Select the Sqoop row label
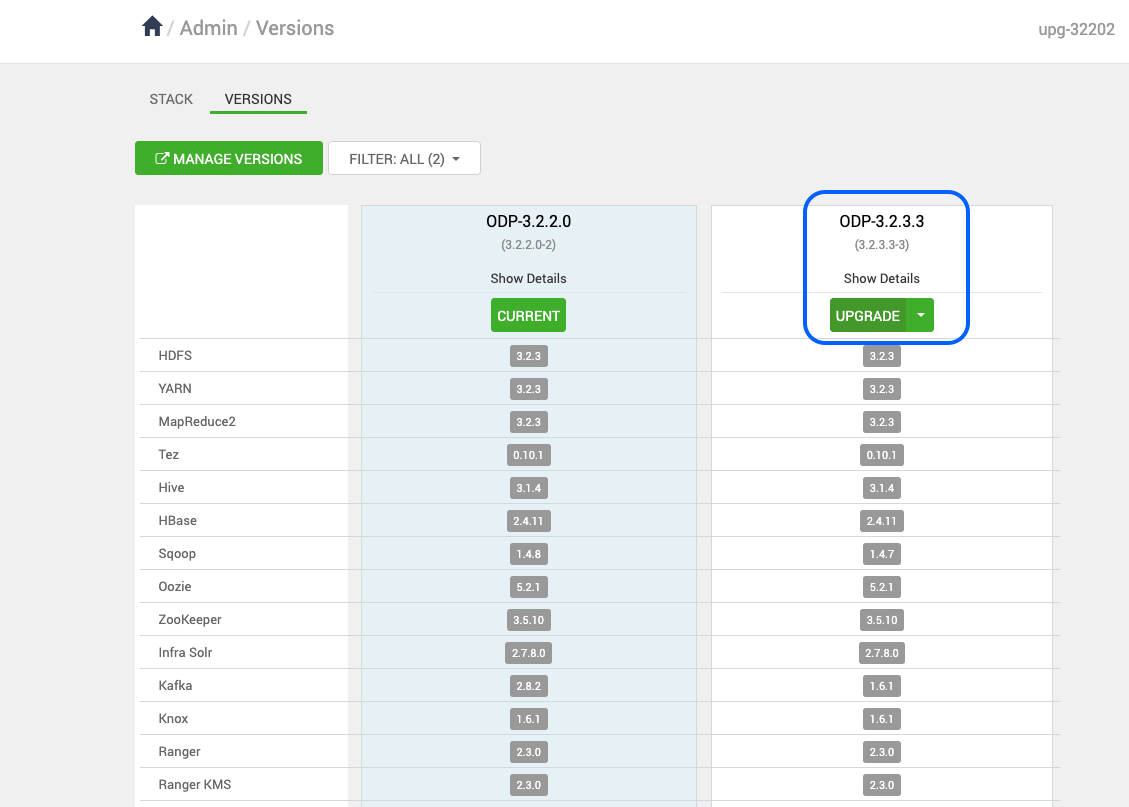Screen dimensions: 1129x807 tap(177, 554)
